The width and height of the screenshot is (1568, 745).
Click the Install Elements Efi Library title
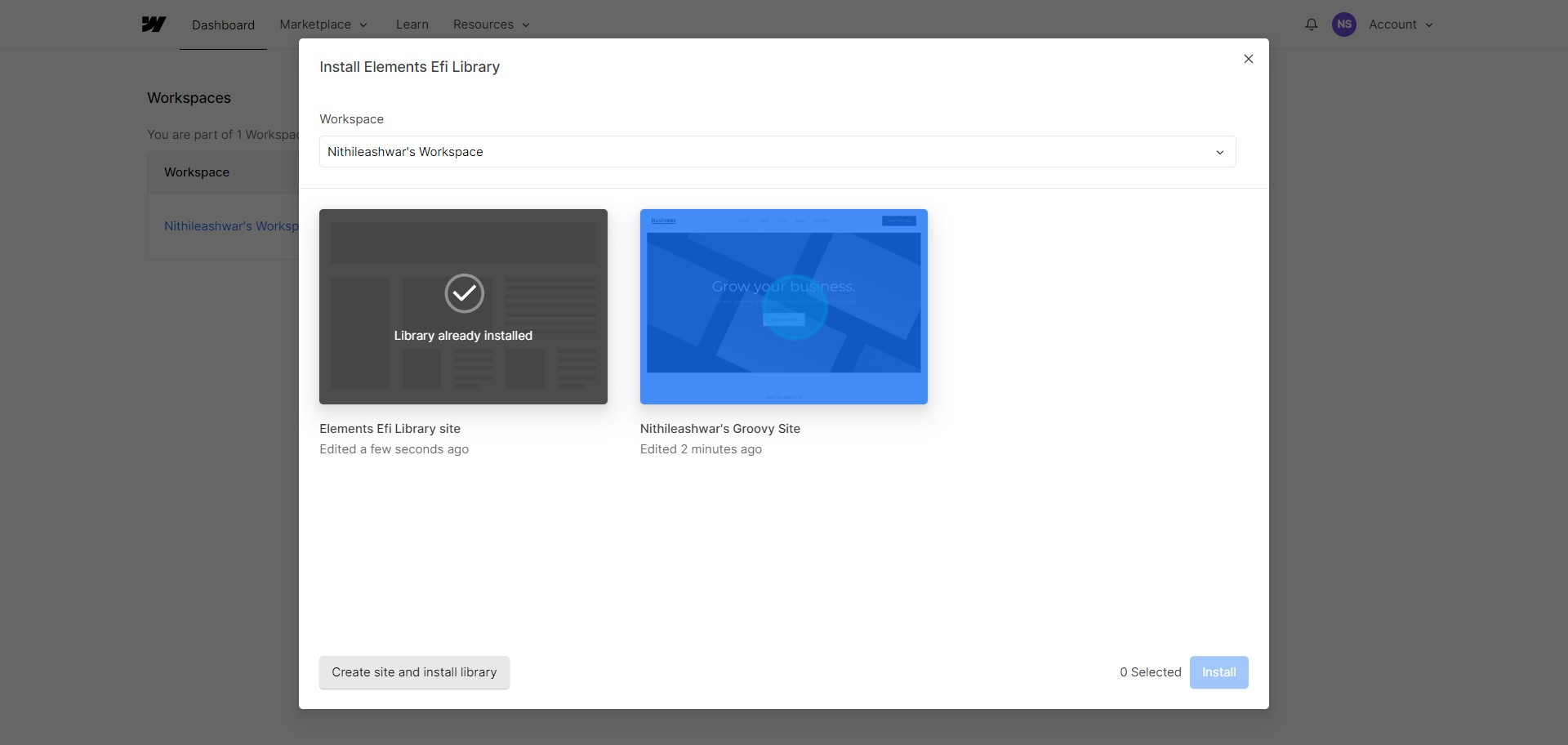click(410, 67)
